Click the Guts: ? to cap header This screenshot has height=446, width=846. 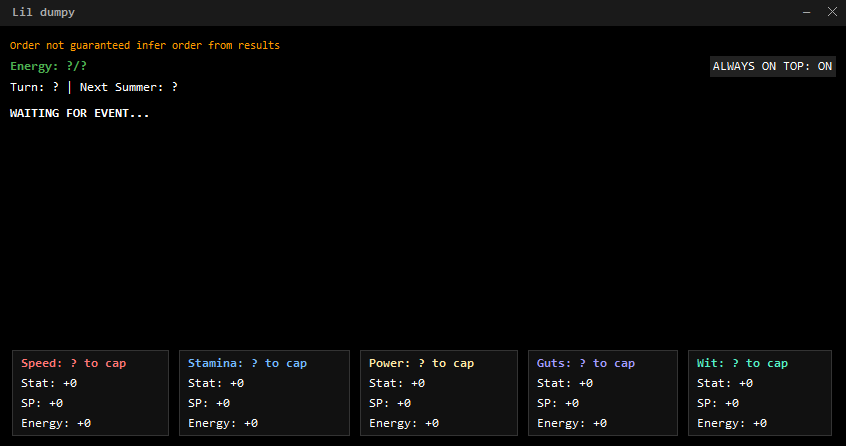tap(586, 363)
